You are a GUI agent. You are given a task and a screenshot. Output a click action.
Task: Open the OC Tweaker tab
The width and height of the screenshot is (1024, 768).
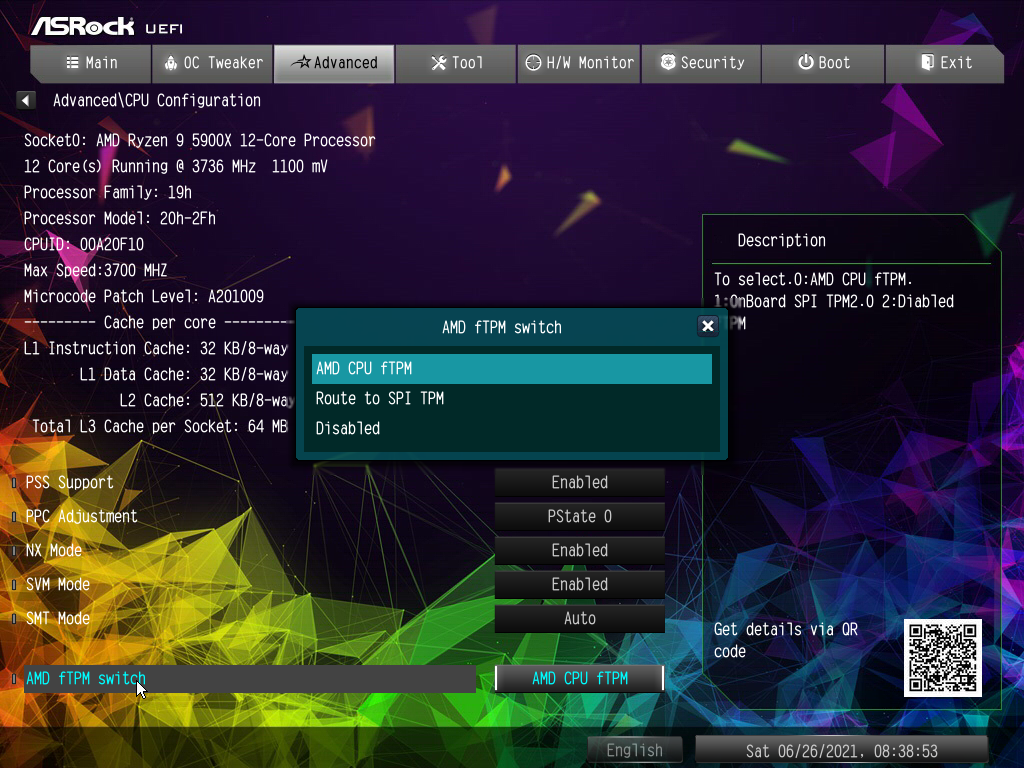pyautogui.click(x=212, y=63)
